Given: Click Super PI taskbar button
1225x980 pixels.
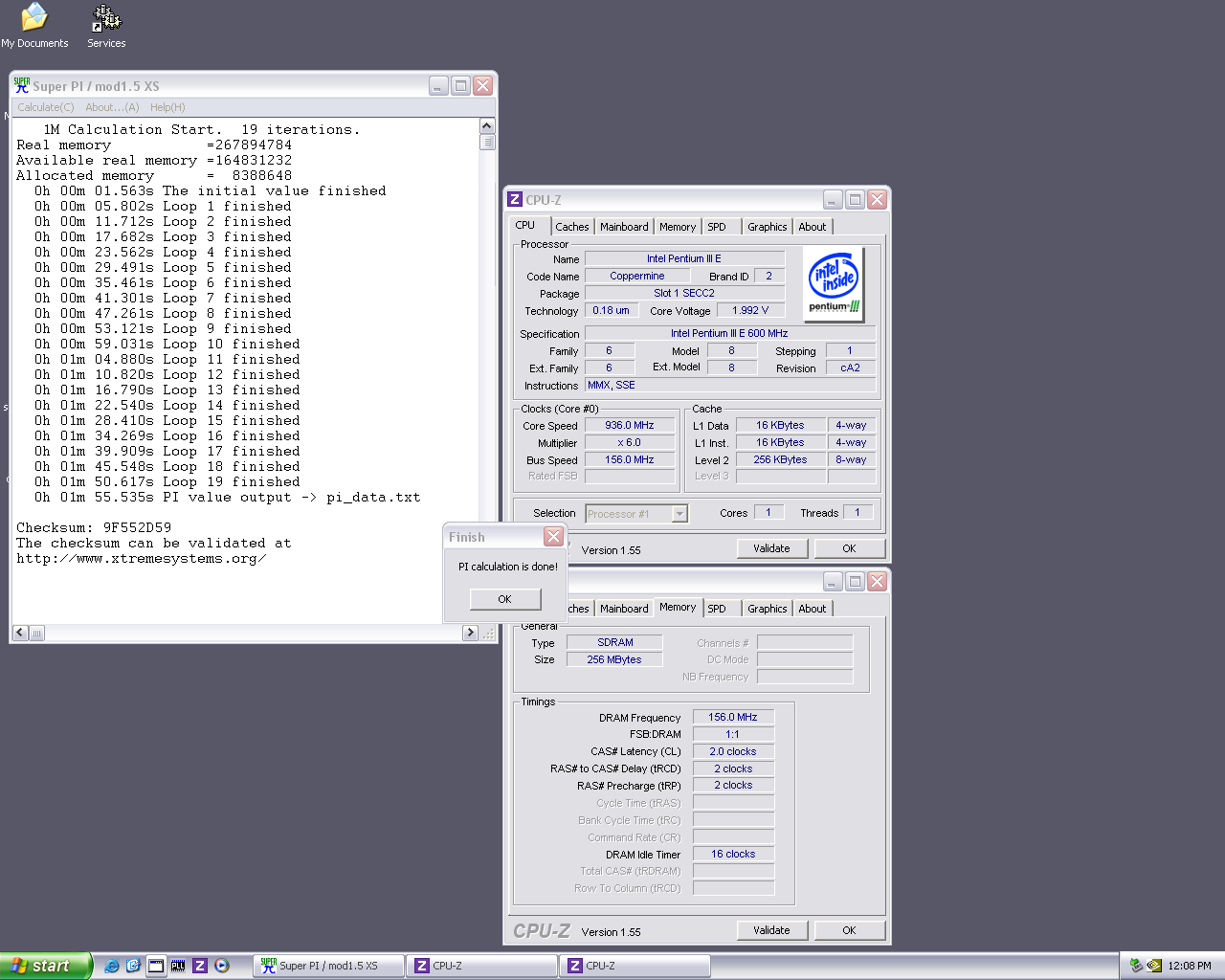Looking at the screenshot, I should pyautogui.click(x=328, y=966).
